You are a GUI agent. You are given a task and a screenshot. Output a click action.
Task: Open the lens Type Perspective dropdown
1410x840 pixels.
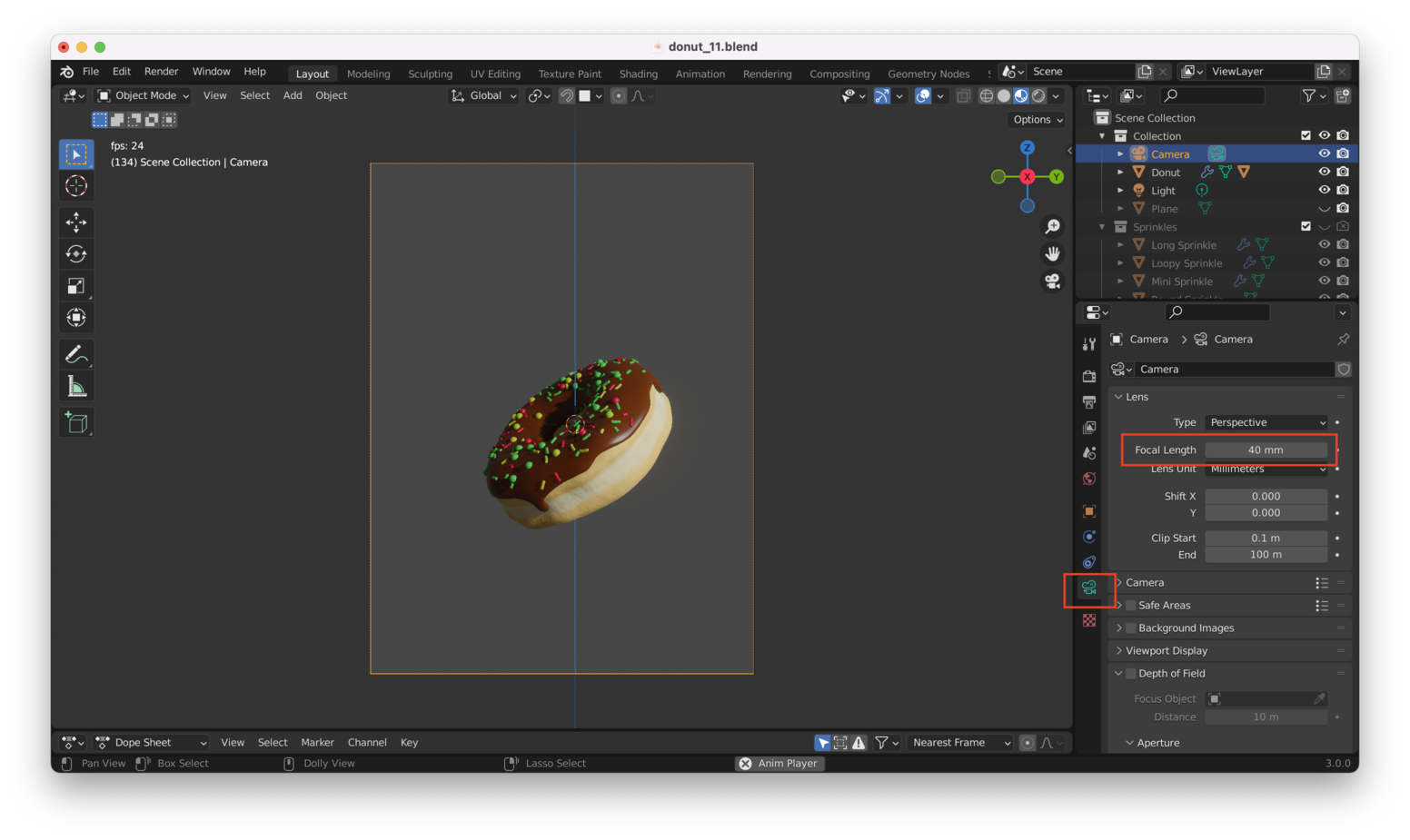[x=1266, y=422]
